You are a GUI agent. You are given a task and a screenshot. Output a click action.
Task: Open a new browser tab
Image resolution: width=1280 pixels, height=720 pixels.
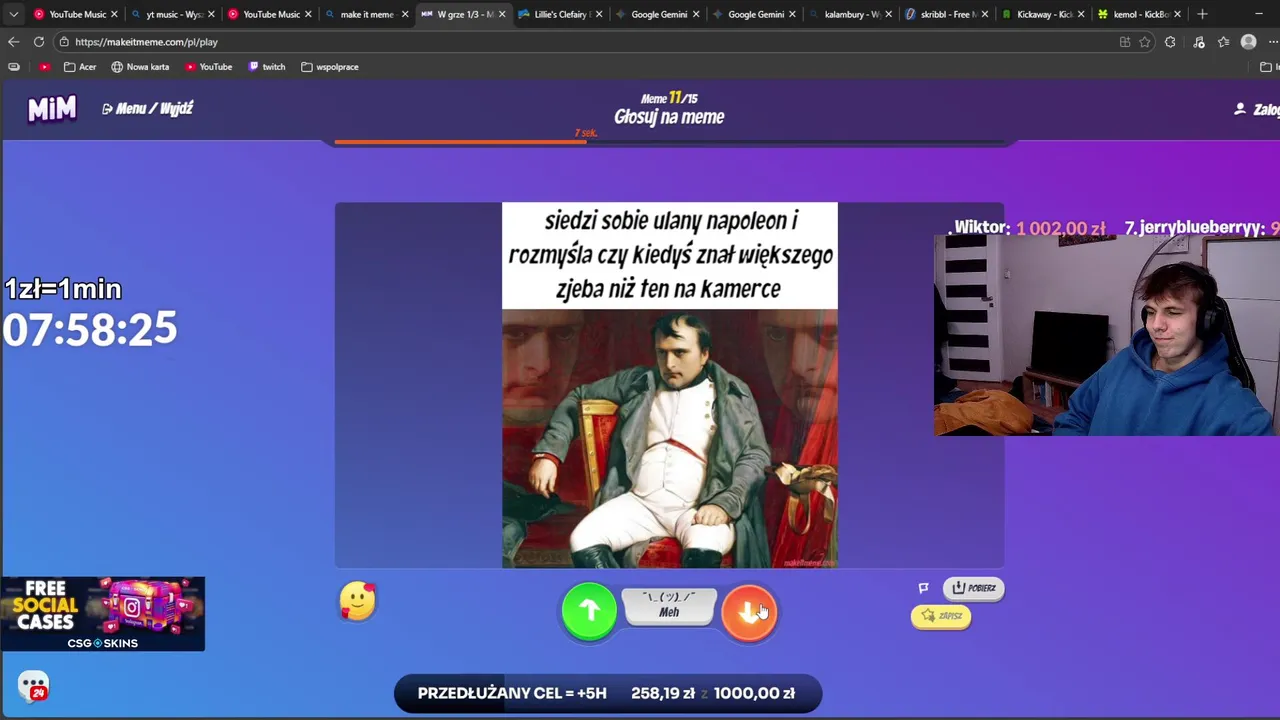coord(1202,14)
